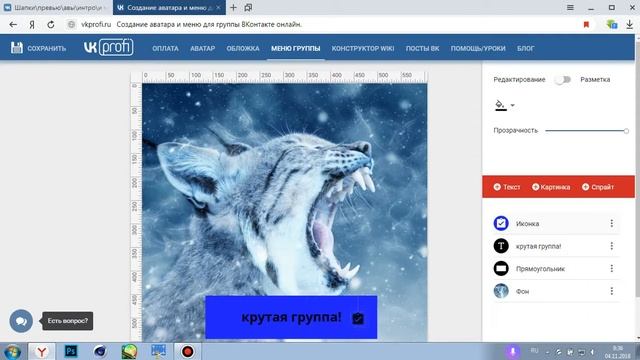The image size is (640, 360).
Task: Open the browser extension icon near downloads
Action: 611,24
